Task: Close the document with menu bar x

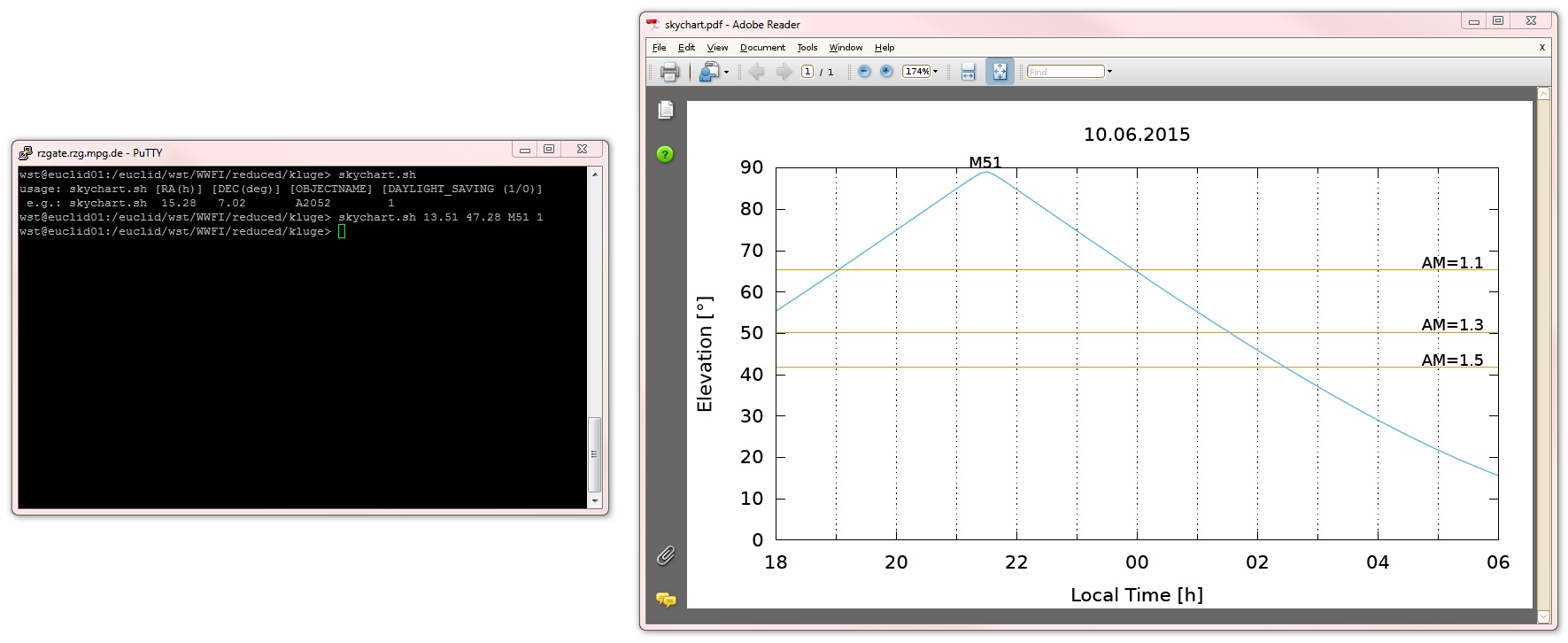Action: click(1542, 48)
